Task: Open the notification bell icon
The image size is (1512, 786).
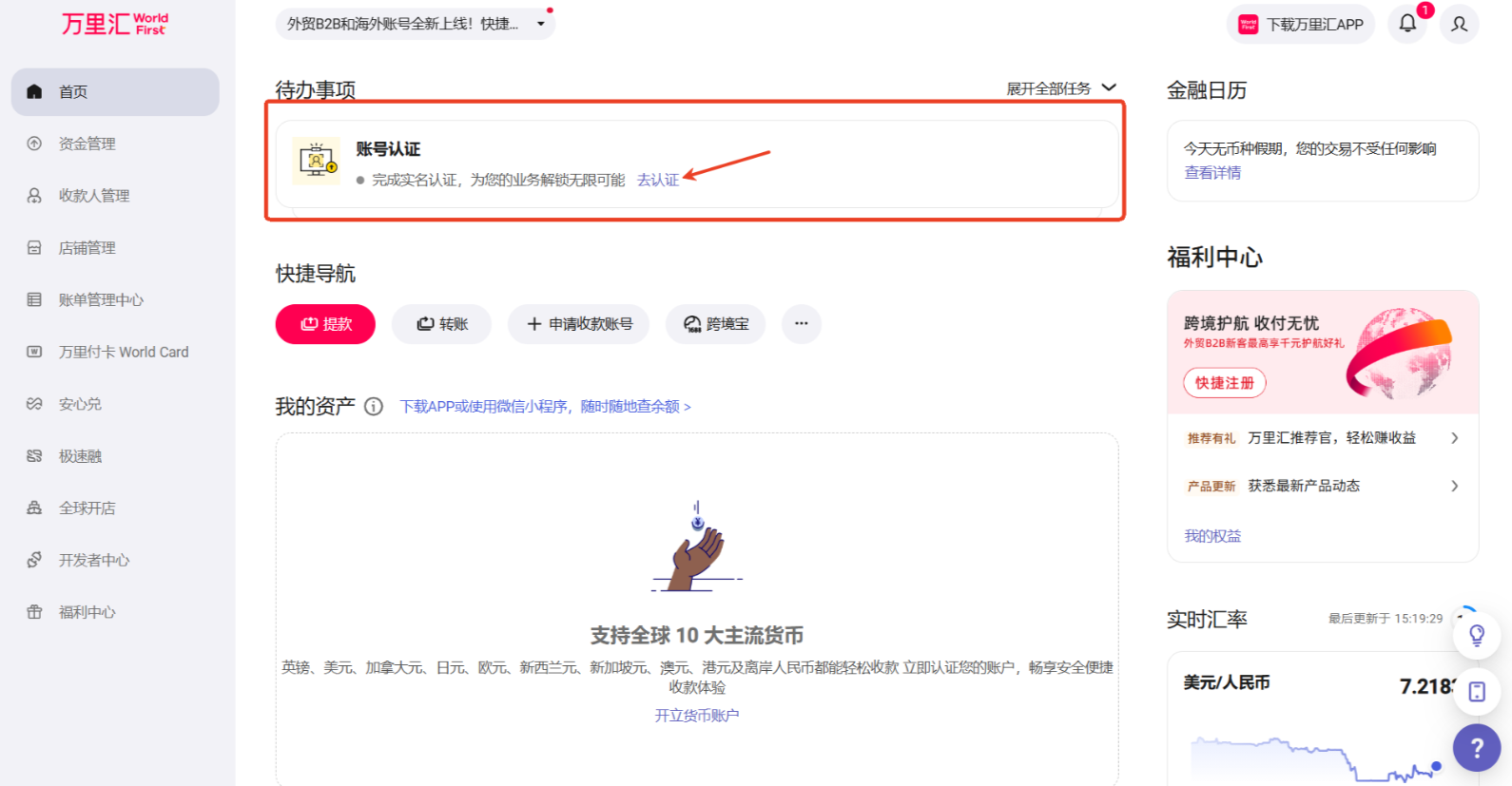Action: (x=1407, y=24)
